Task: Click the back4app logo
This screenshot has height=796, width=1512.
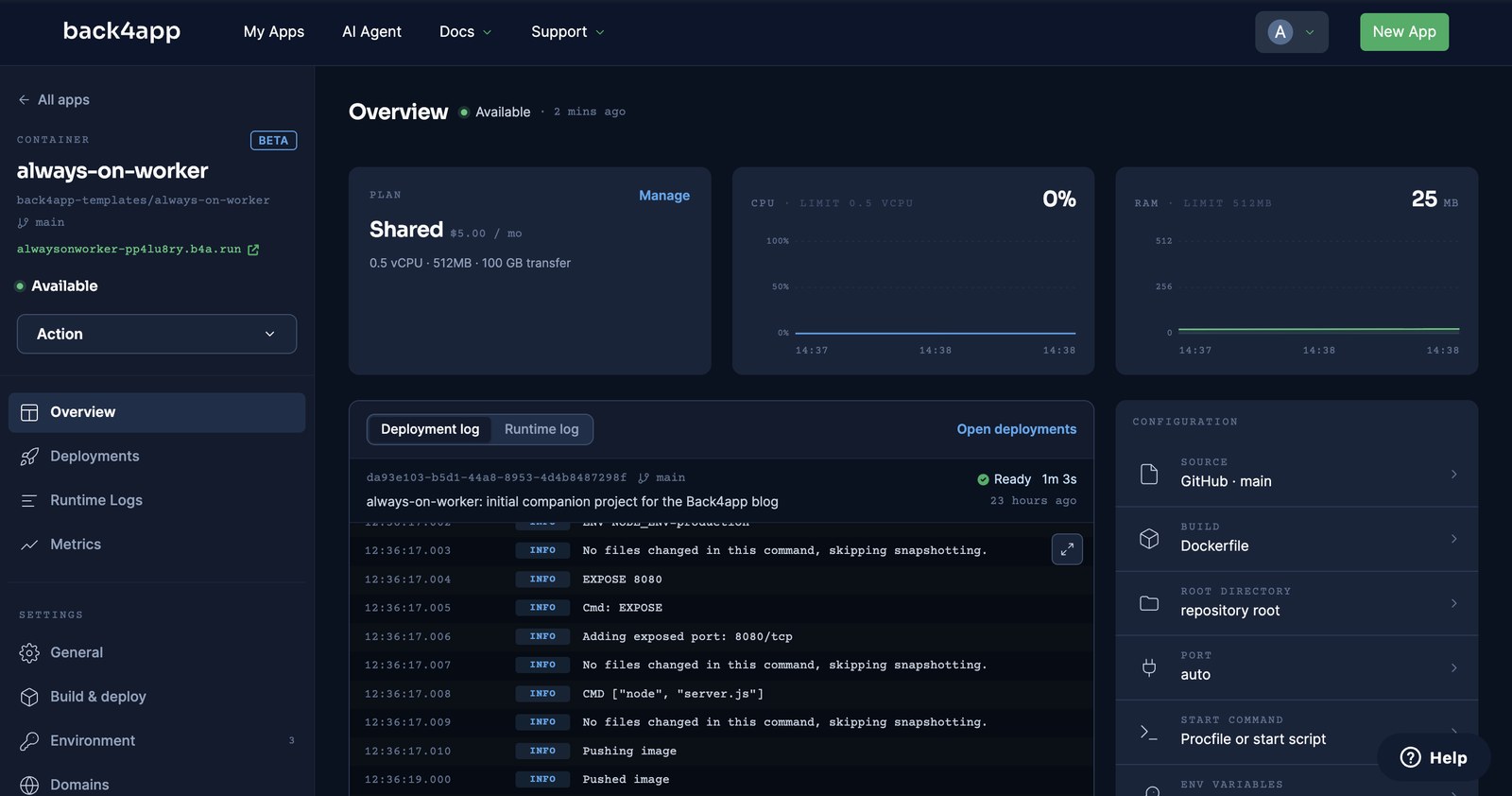Action: coord(122,31)
